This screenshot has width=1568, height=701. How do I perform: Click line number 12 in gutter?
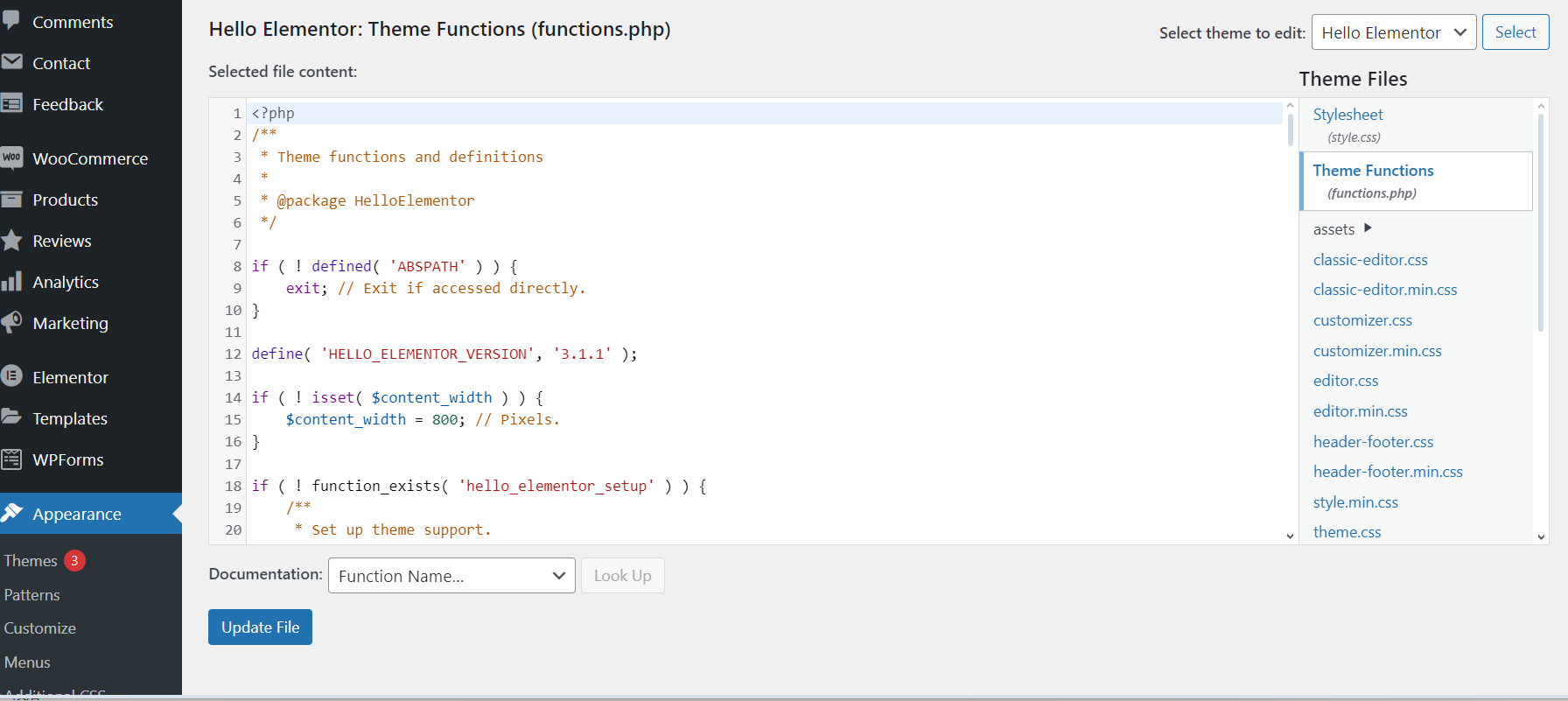233,354
